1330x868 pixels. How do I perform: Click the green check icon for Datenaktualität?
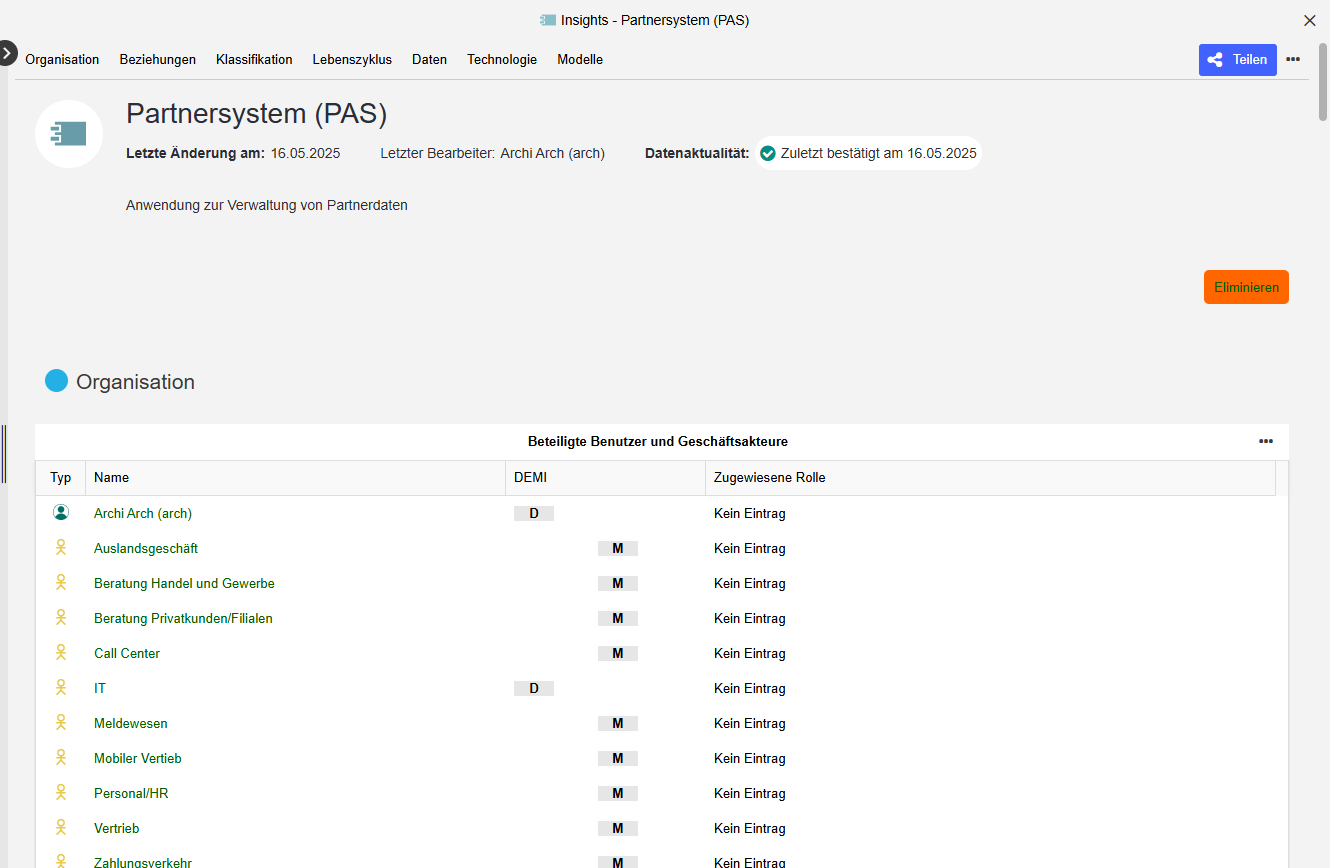coord(768,153)
